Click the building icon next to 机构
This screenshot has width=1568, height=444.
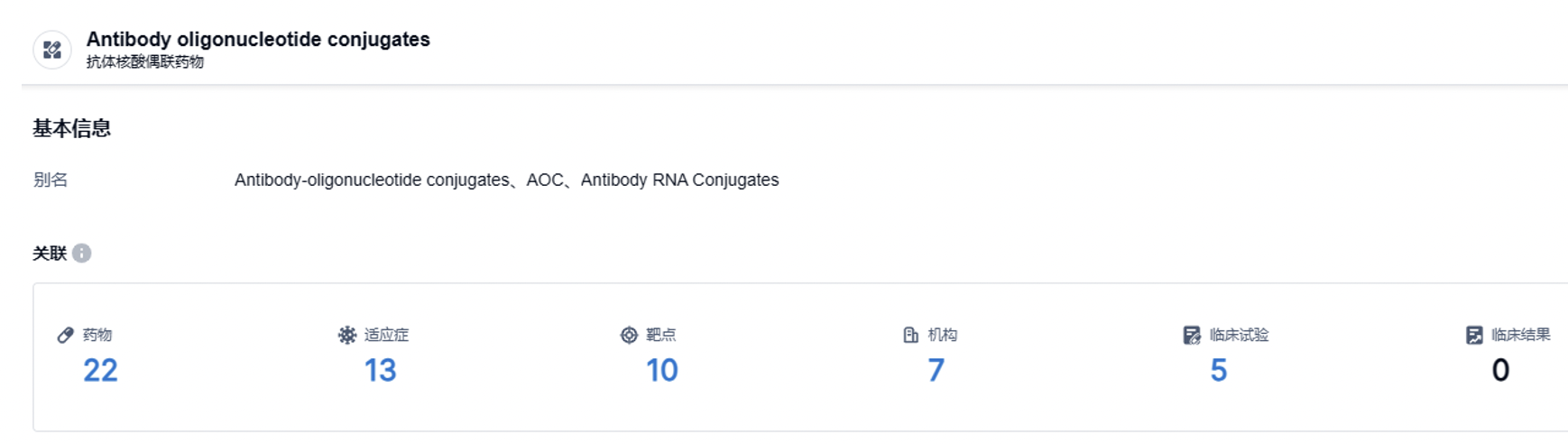tap(910, 336)
